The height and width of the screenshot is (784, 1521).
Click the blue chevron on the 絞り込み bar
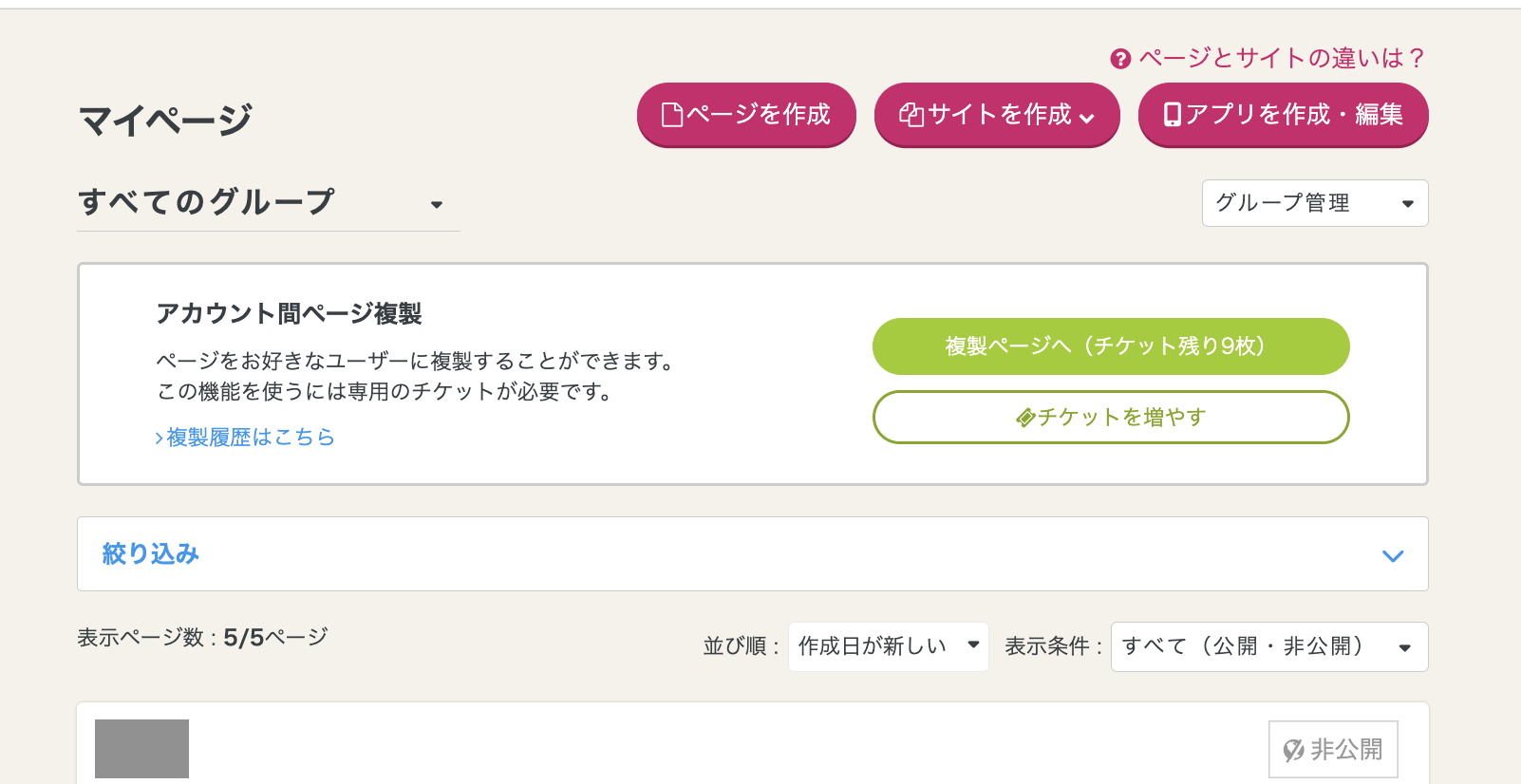[1393, 555]
